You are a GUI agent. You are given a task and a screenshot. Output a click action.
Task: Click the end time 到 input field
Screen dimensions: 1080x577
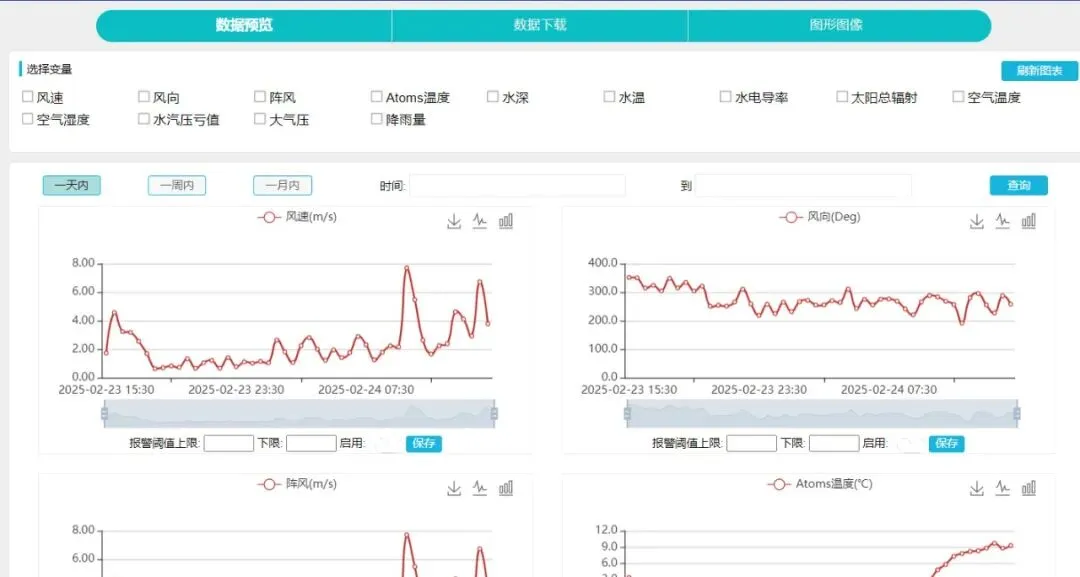coord(803,185)
